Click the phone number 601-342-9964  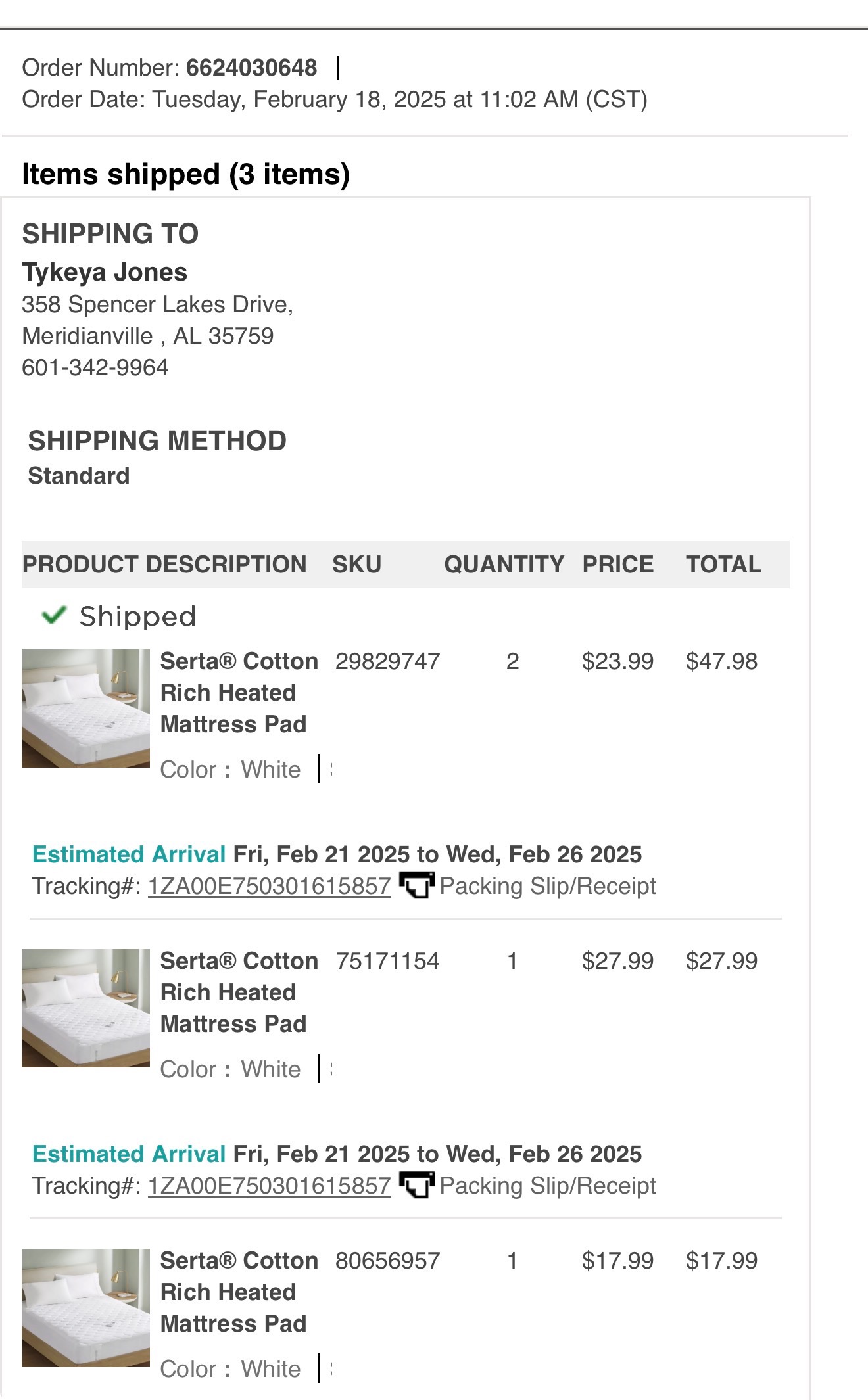(95, 367)
